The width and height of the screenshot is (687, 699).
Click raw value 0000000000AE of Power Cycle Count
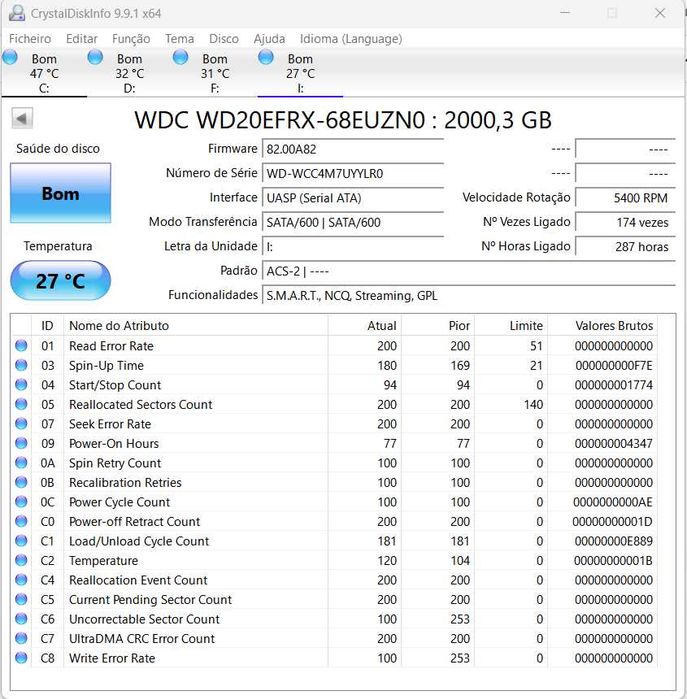613,502
